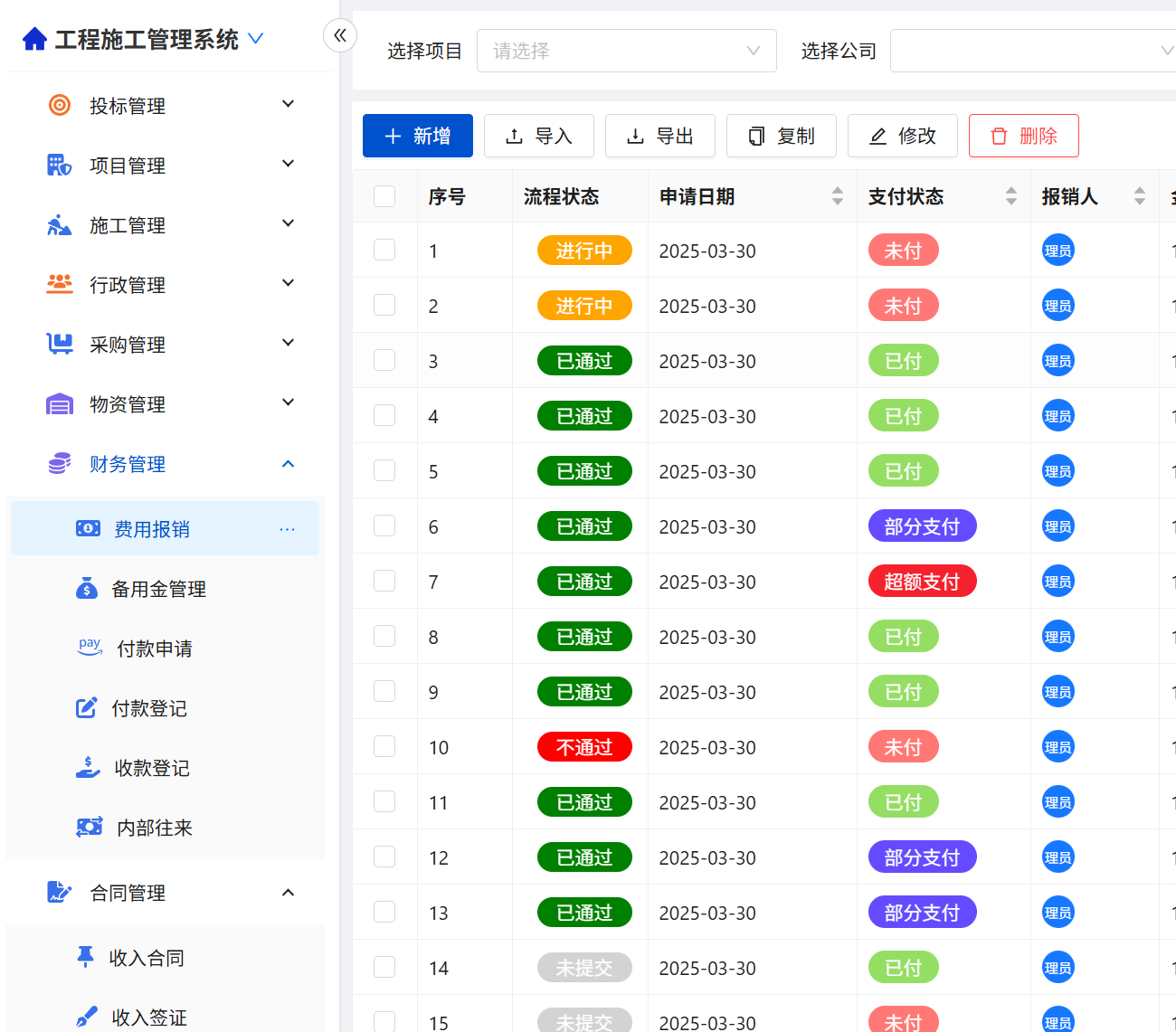Click the home icon beside the system title
Screen dimensions: 1176x1032
34,39
